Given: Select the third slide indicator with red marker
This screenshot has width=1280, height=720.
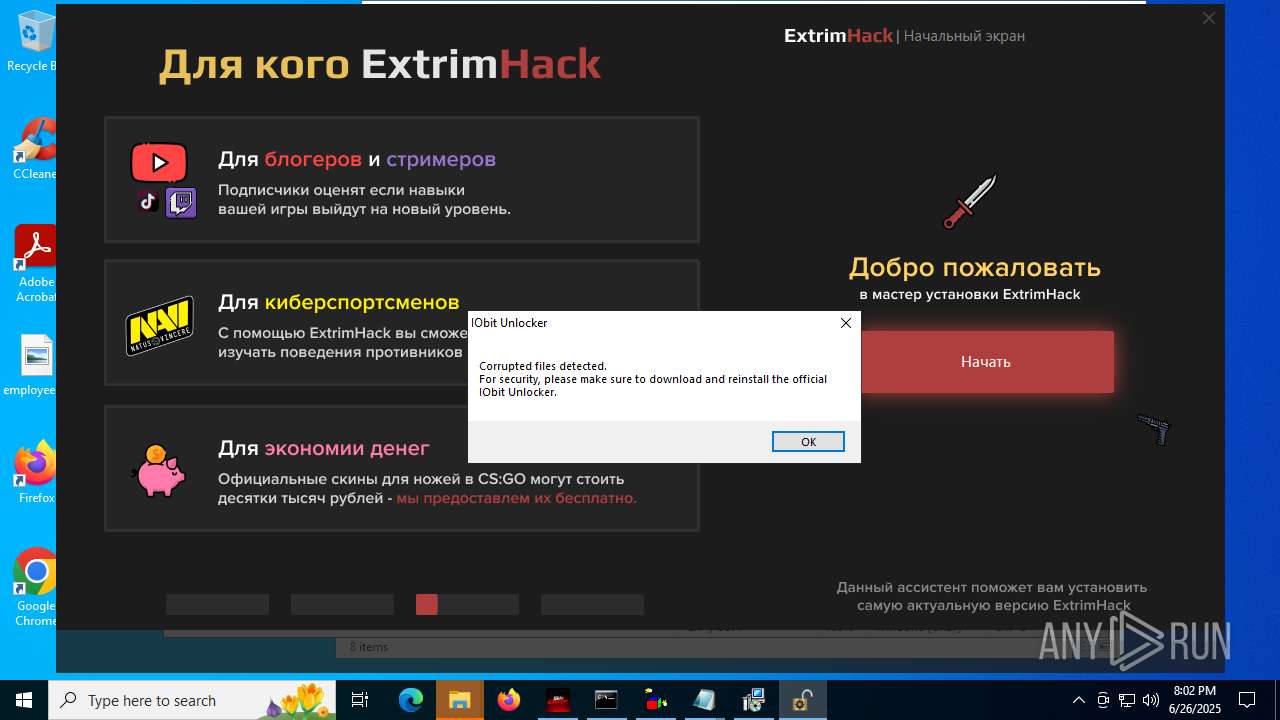Looking at the screenshot, I should click(467, 604).
